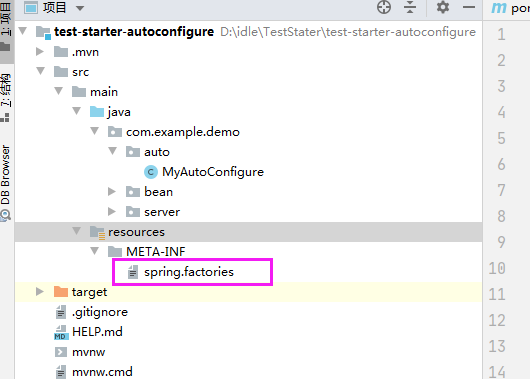This screenshot has width=530, height=379.
Task: Select the .gitignore file
Action: click(x=100, y=312)
